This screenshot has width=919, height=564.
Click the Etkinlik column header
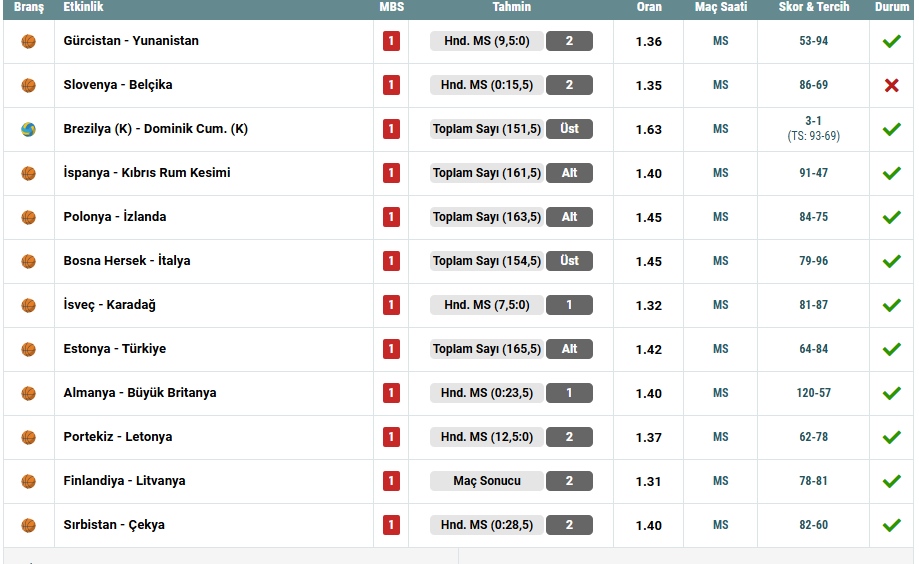[83, 7]
